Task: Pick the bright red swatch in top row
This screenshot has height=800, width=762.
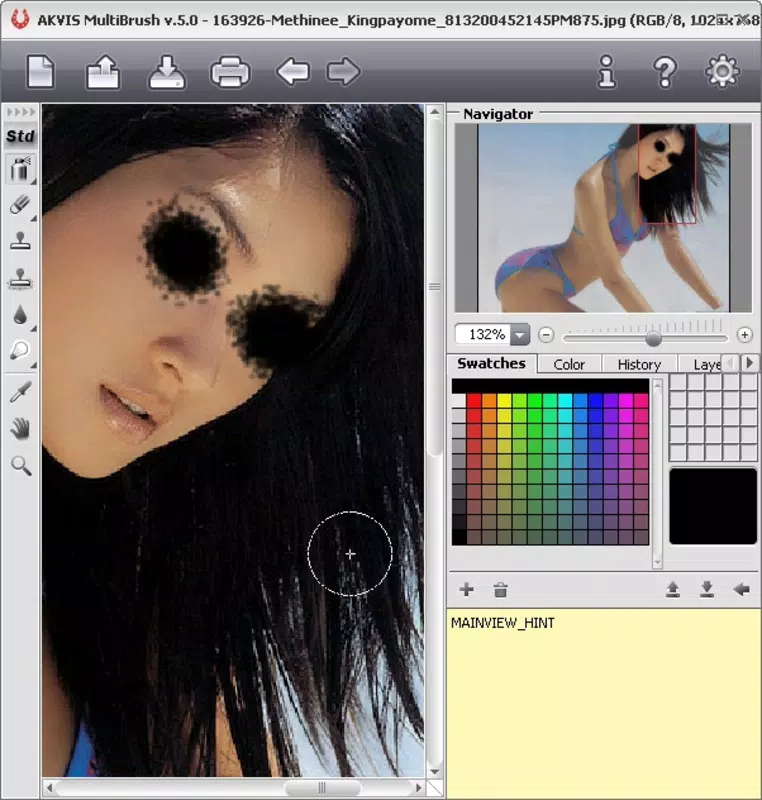Action: pyautogui.click(x=474, y=401)
